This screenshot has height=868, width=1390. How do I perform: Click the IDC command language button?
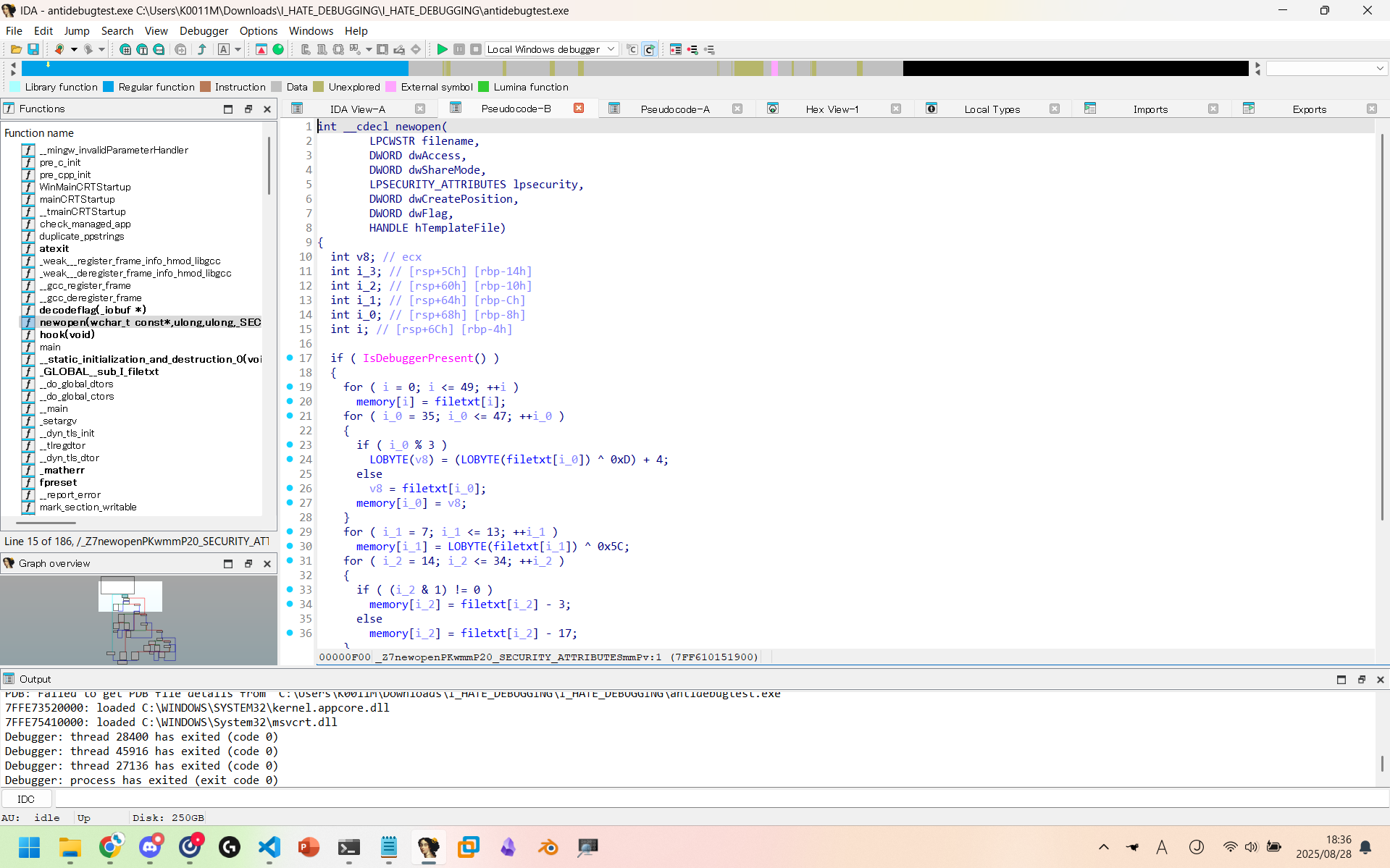26,799
